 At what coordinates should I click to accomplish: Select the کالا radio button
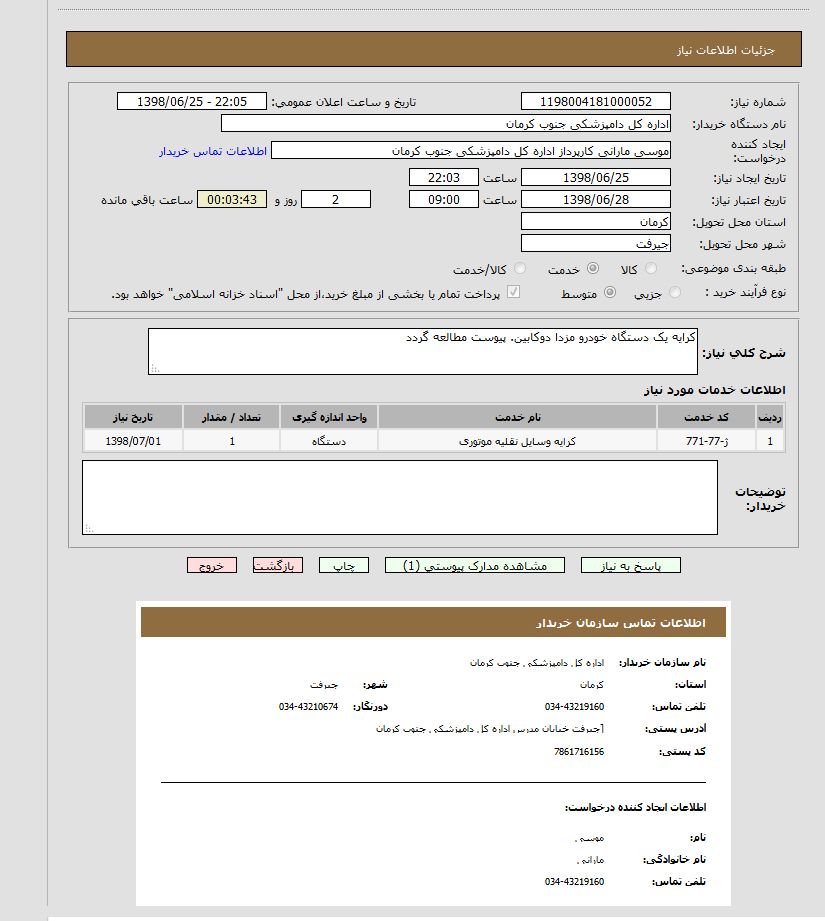click(x=651, y=269)
